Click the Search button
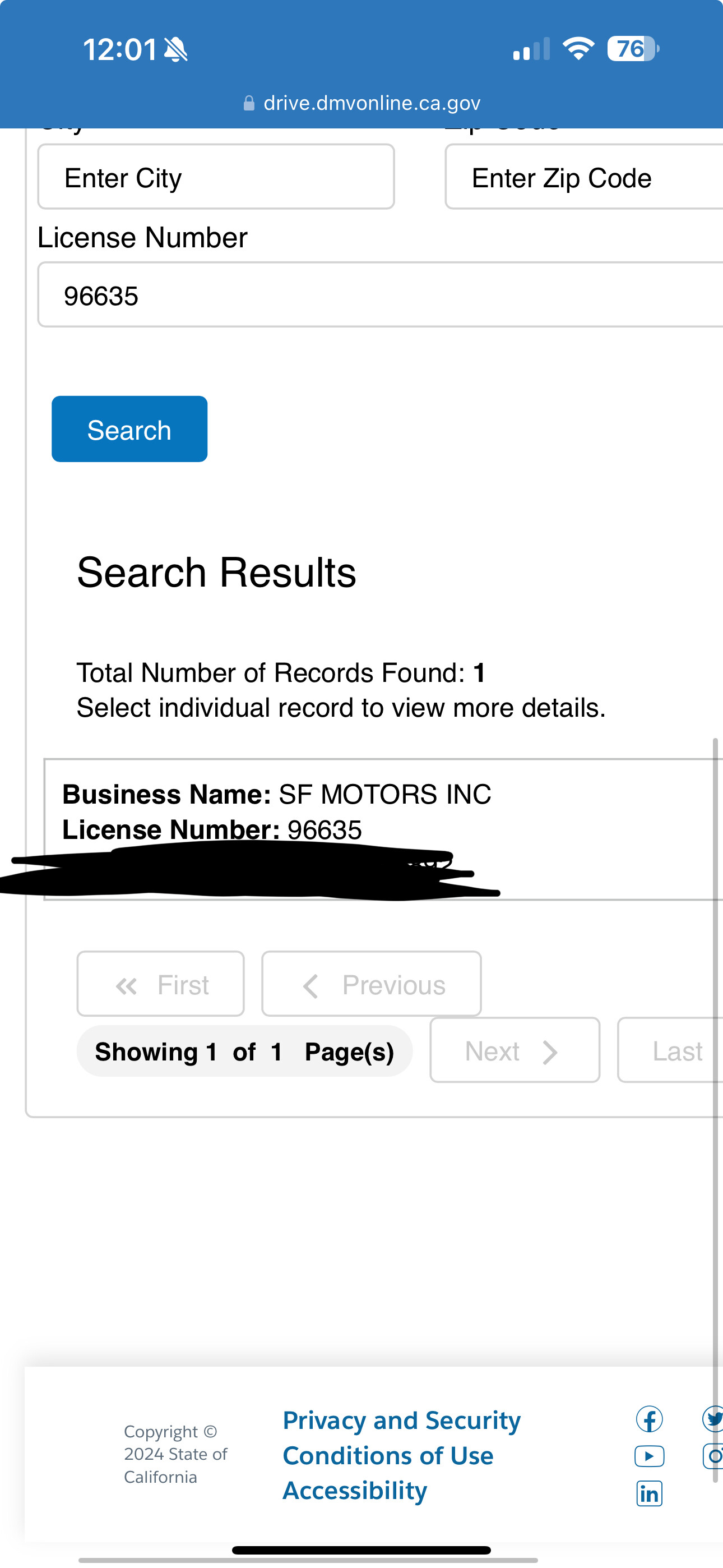The image size is (723, 1568). (x=129, y=429)
